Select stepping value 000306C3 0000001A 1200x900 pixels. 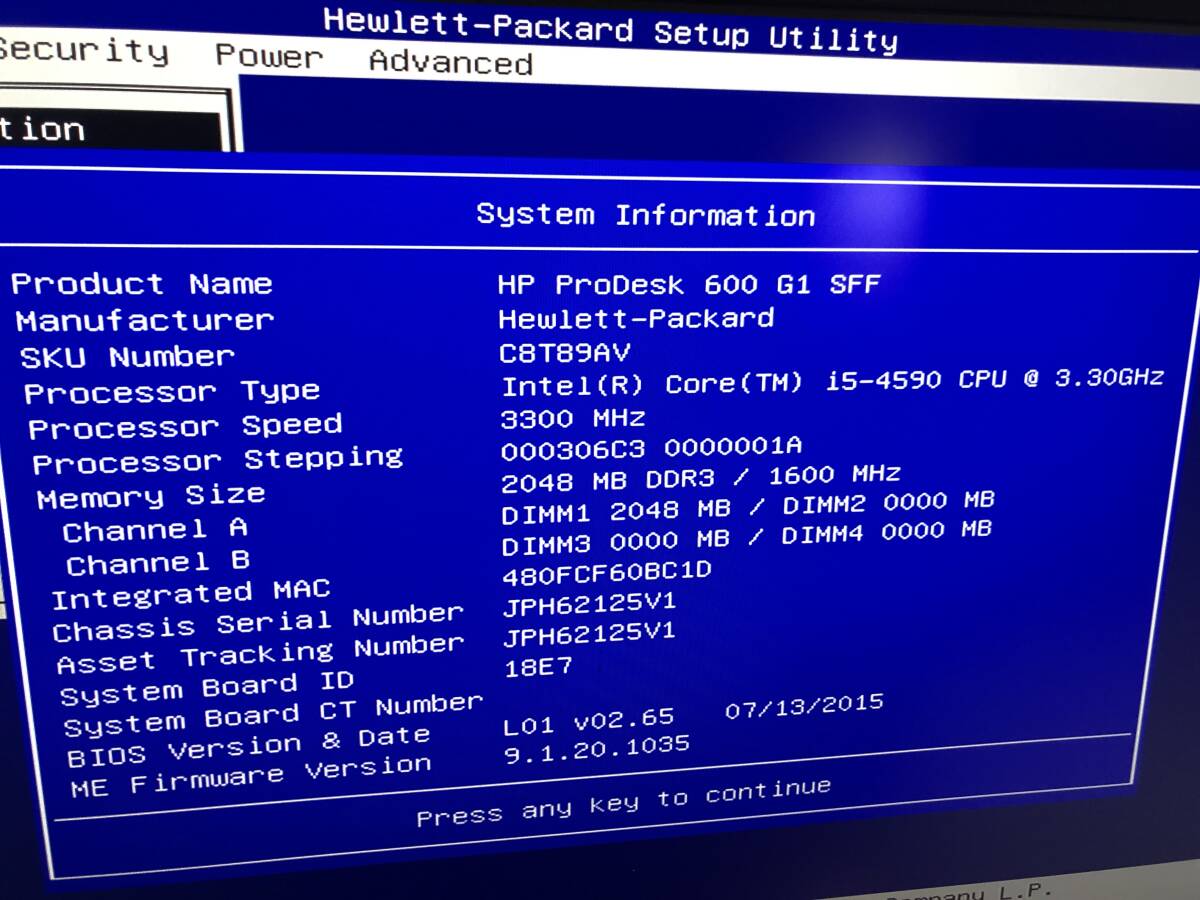(651, 447)
